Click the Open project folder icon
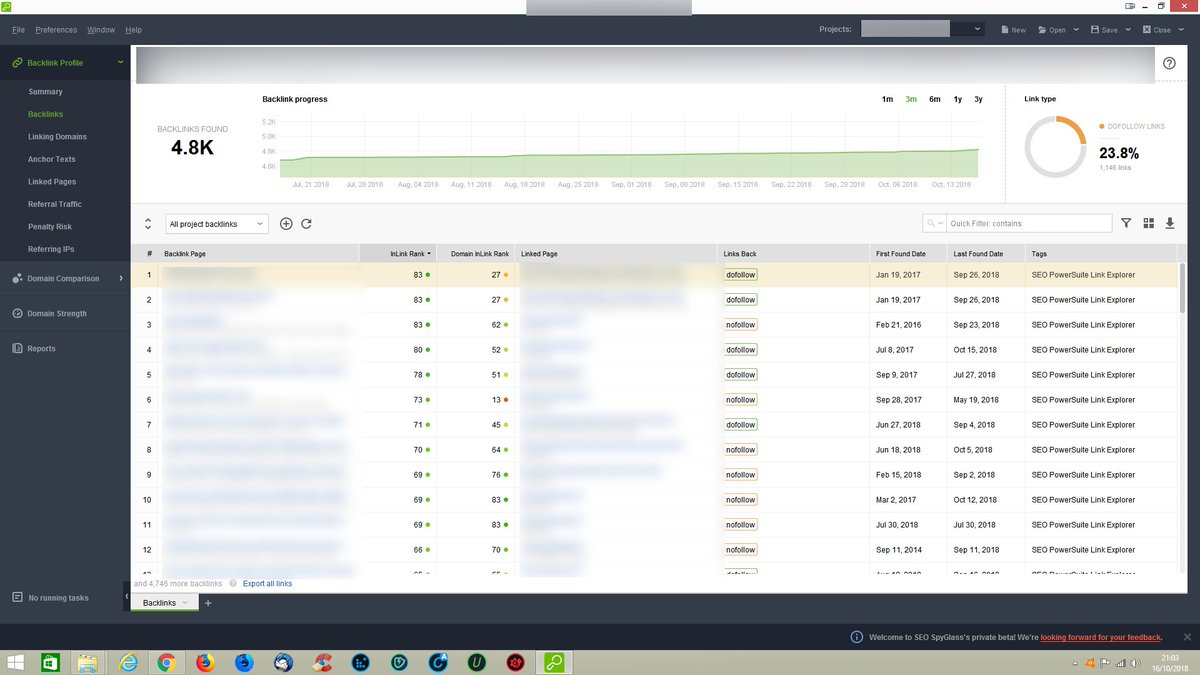The image size is (1200, 675). click(1043, 30)
